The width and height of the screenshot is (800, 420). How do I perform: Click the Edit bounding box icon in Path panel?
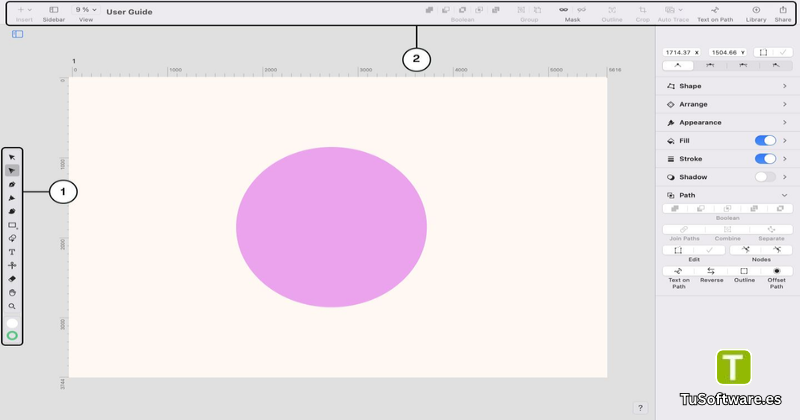point(678,250)
